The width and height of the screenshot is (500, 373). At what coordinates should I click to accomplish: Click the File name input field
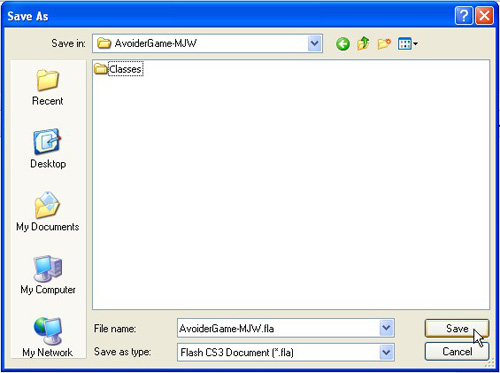[x=279, y=328]
